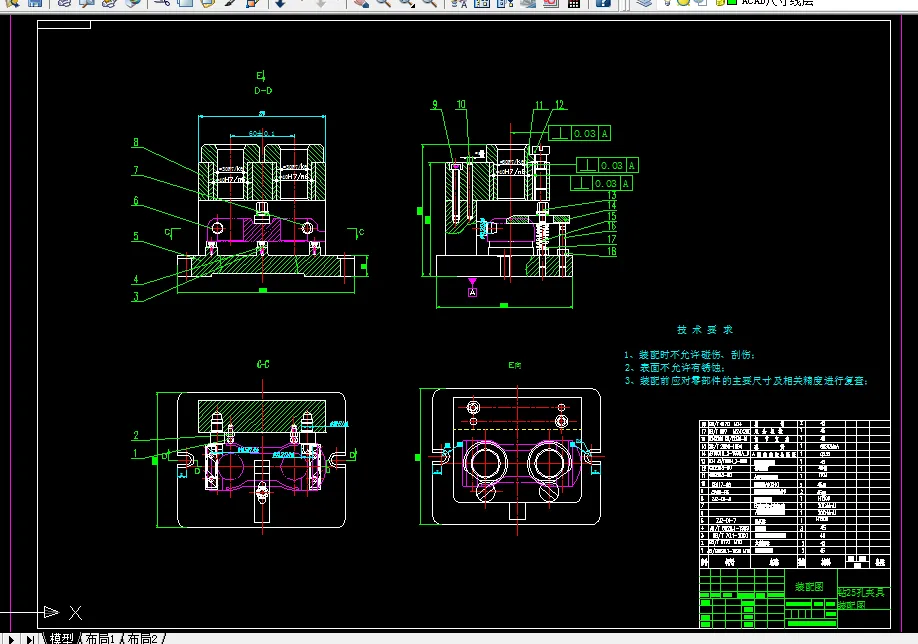Select part balloon number 10

pos(461,105)
